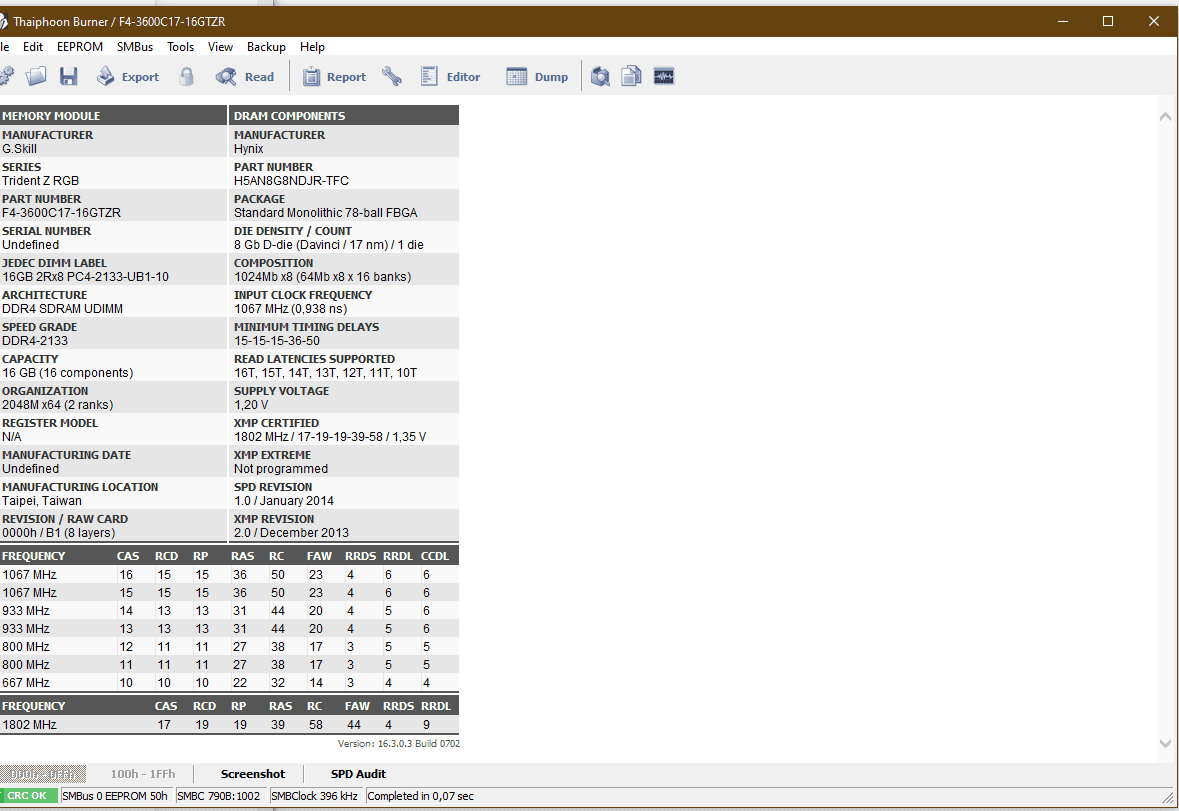
Task: Click the wrench tool icon
Action: pos(392,76)
